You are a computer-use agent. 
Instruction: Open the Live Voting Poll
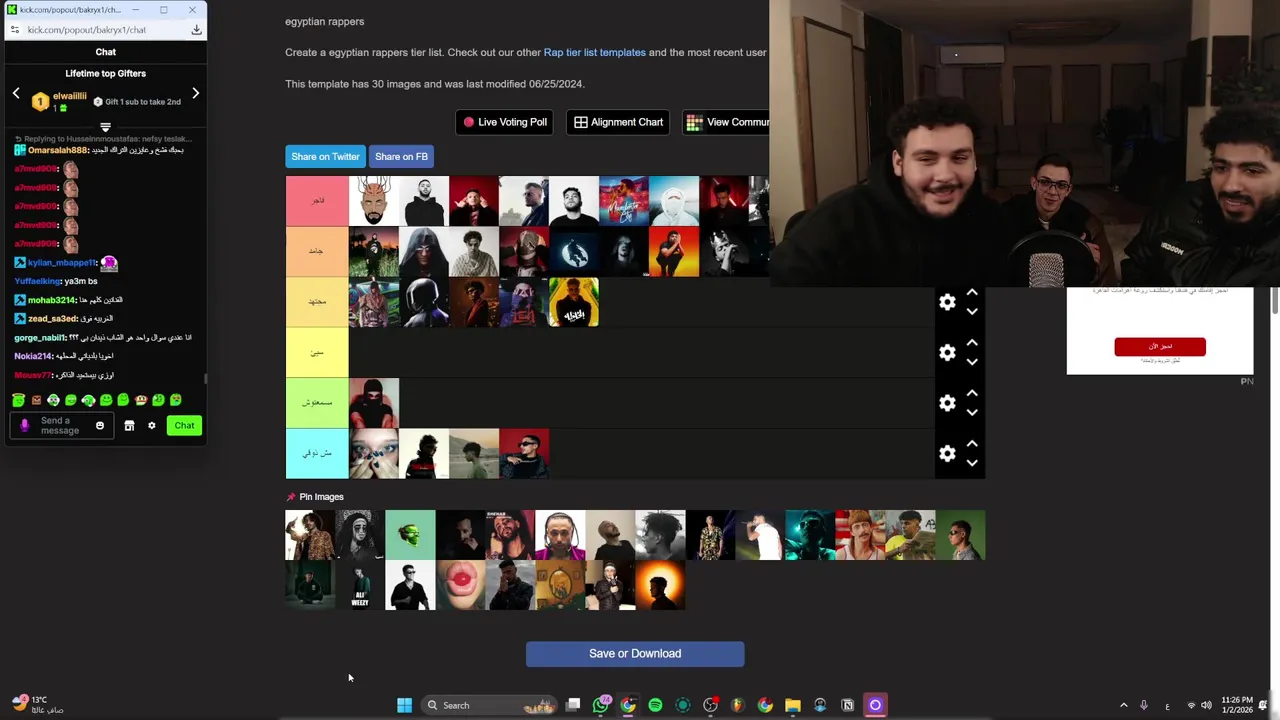coord(504,122)
